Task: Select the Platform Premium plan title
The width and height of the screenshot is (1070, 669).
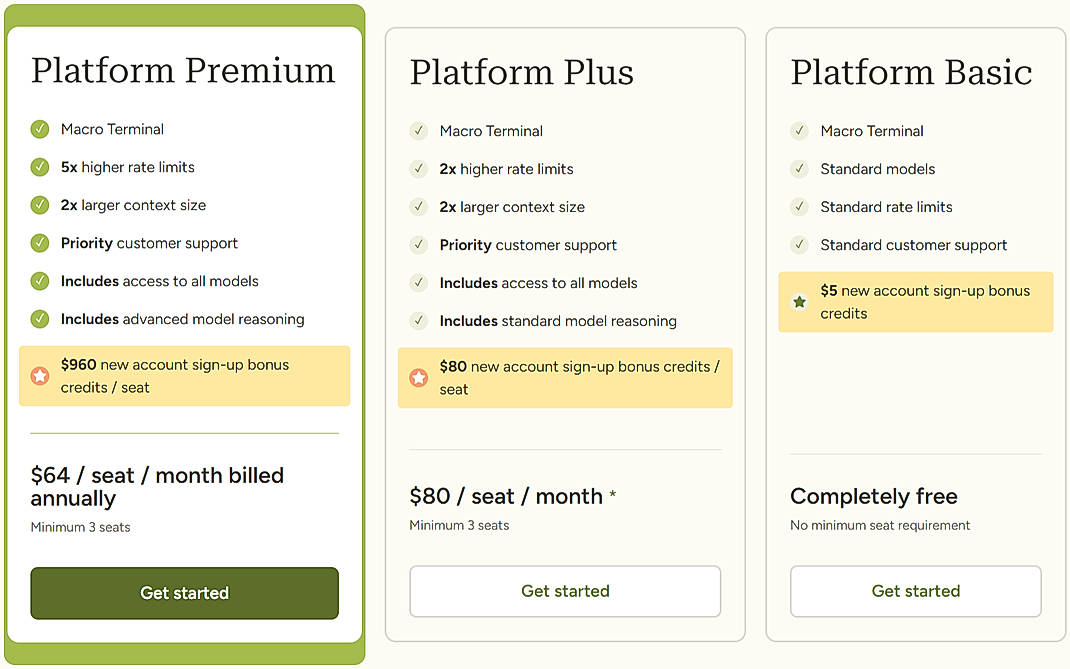Action: [183, 70]
